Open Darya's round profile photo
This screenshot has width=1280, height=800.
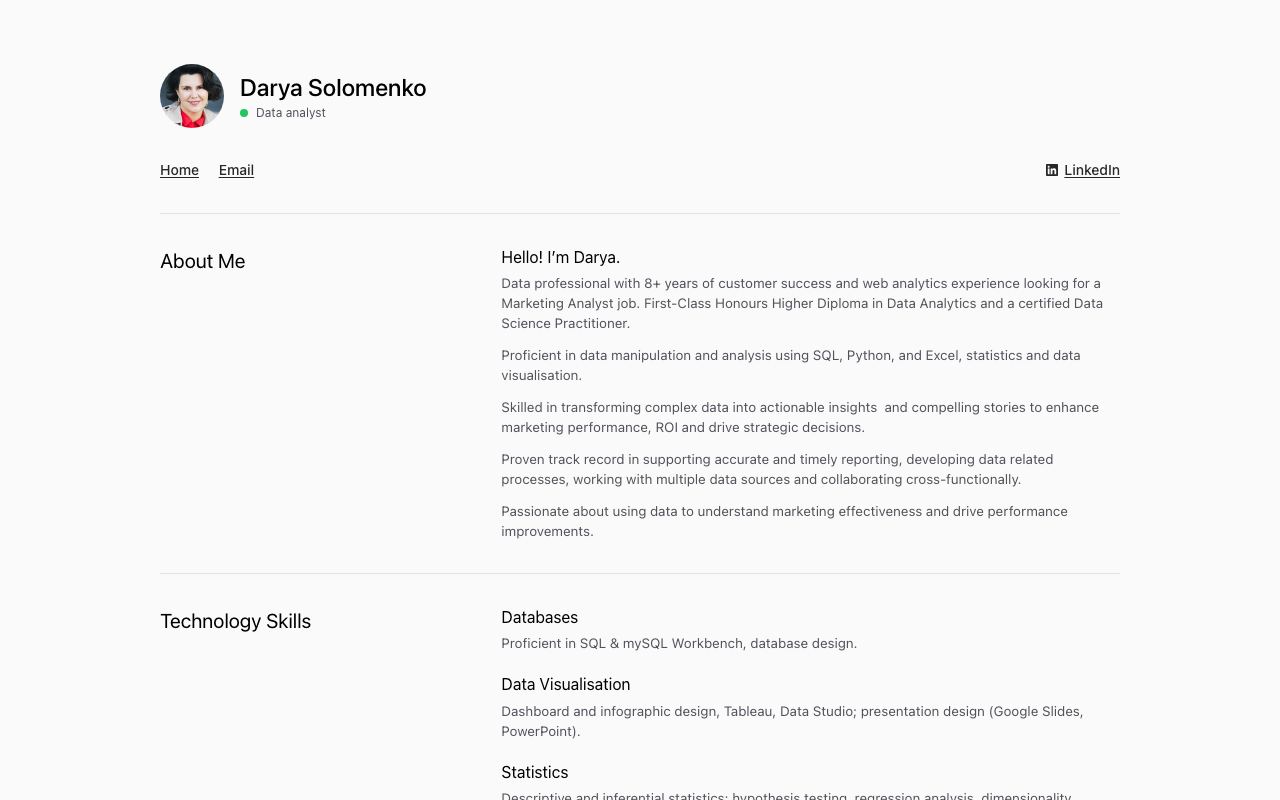click(192, 96)
